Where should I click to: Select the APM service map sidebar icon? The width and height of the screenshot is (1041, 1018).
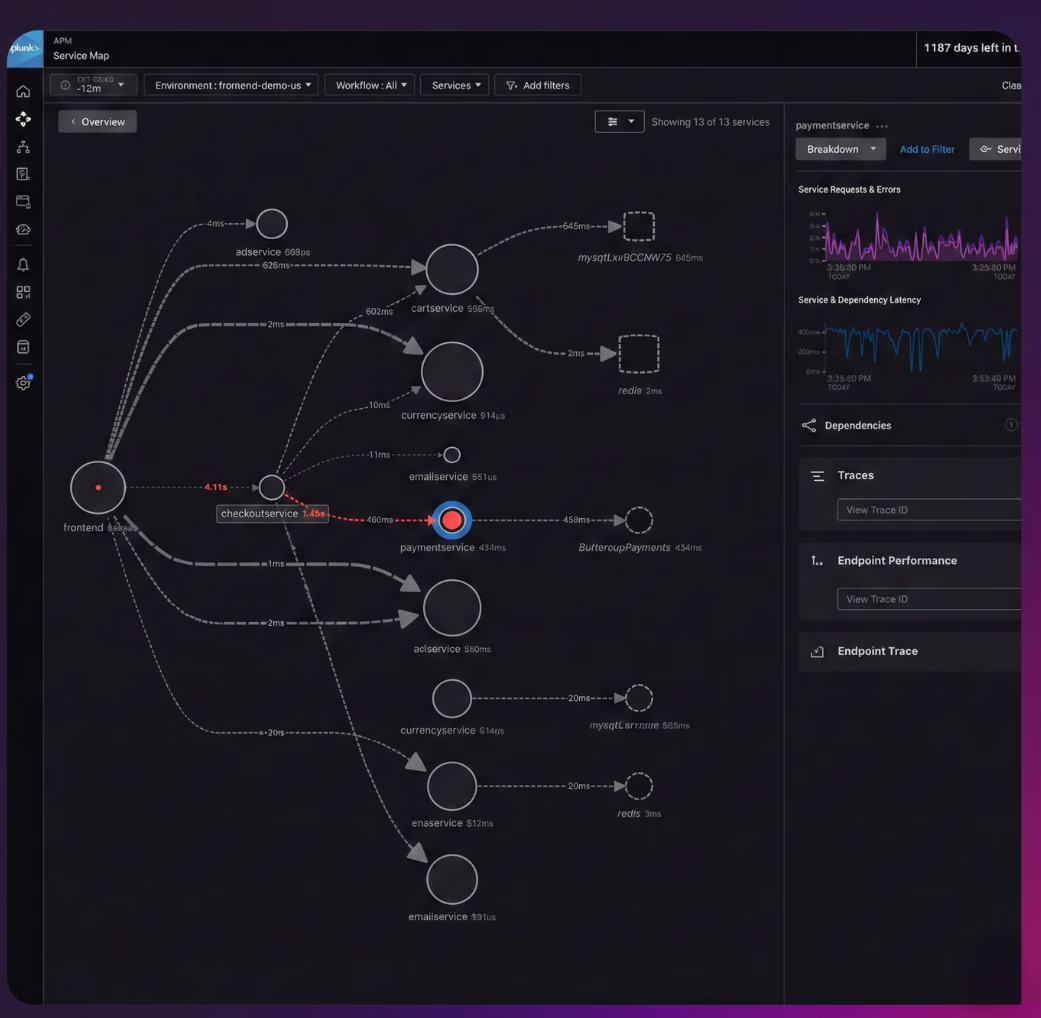click(x=23, y=119)
